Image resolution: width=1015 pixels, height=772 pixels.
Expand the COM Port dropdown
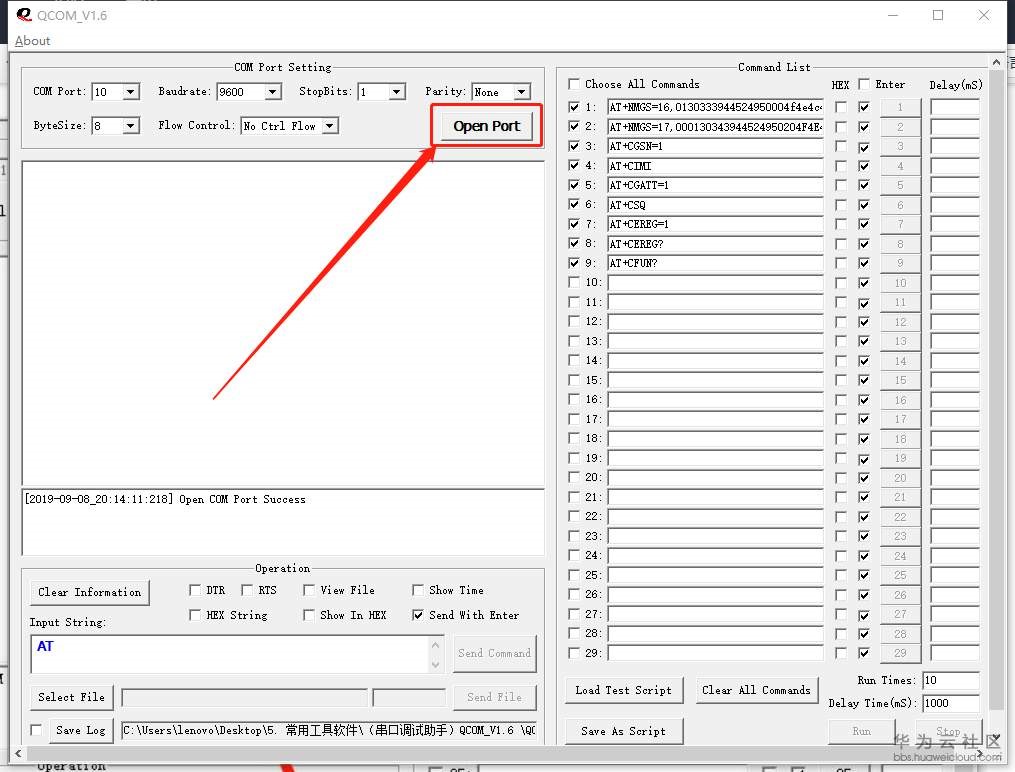[131, 92]
